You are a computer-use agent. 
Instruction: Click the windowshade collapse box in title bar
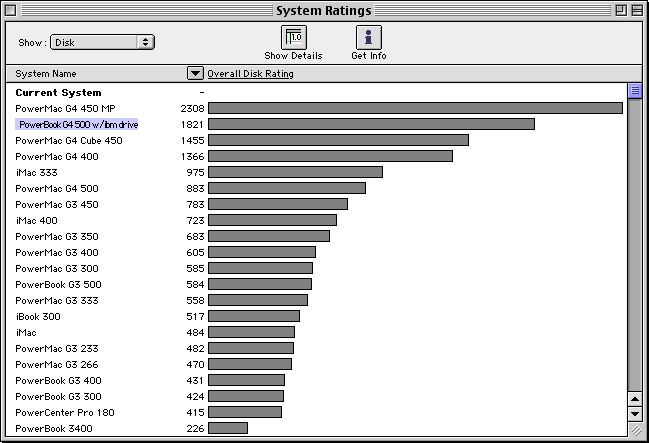(x=637, y=10)
